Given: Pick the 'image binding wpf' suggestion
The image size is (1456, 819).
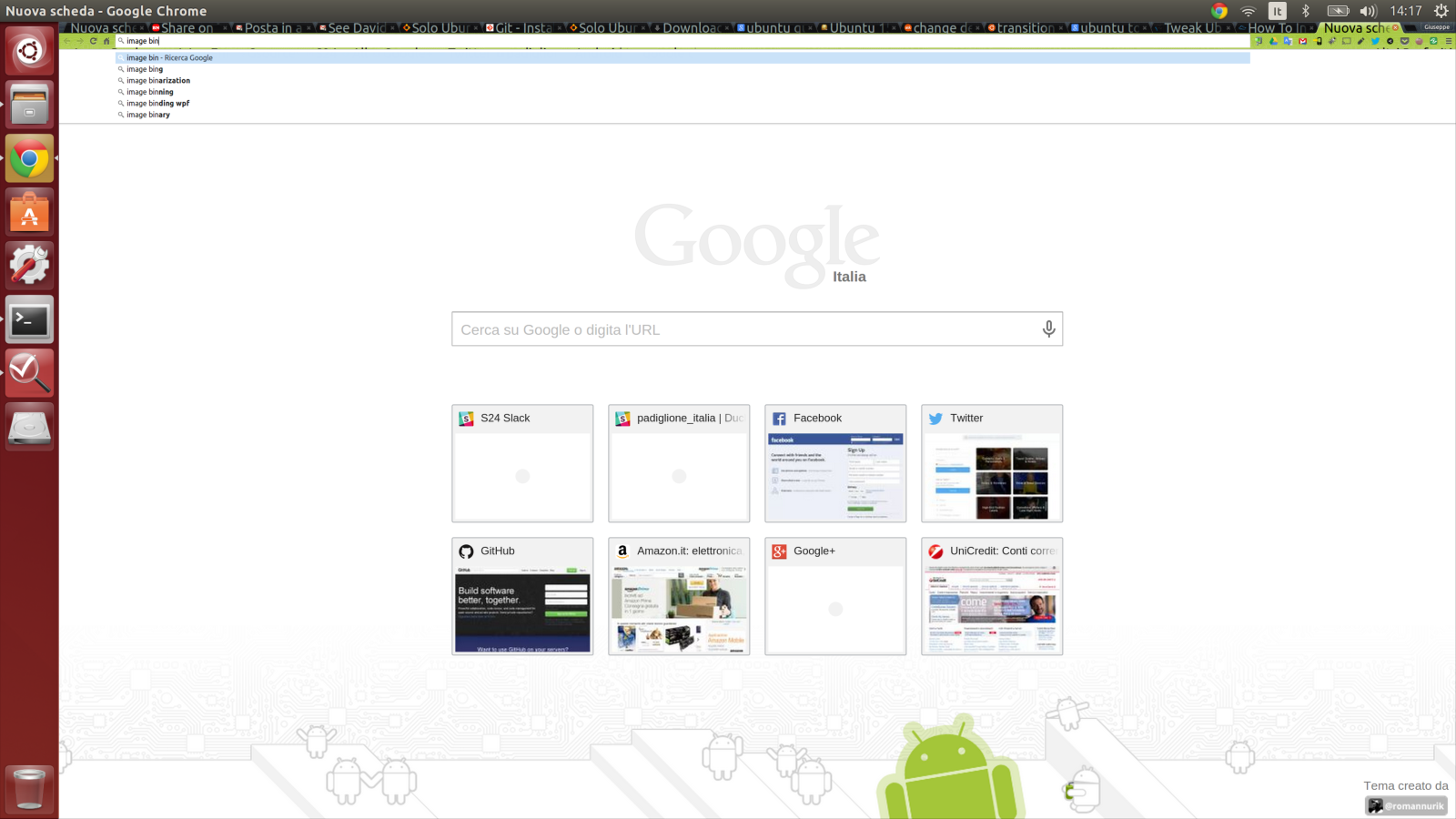Looking at the screenshot, I should click(682, 103).
